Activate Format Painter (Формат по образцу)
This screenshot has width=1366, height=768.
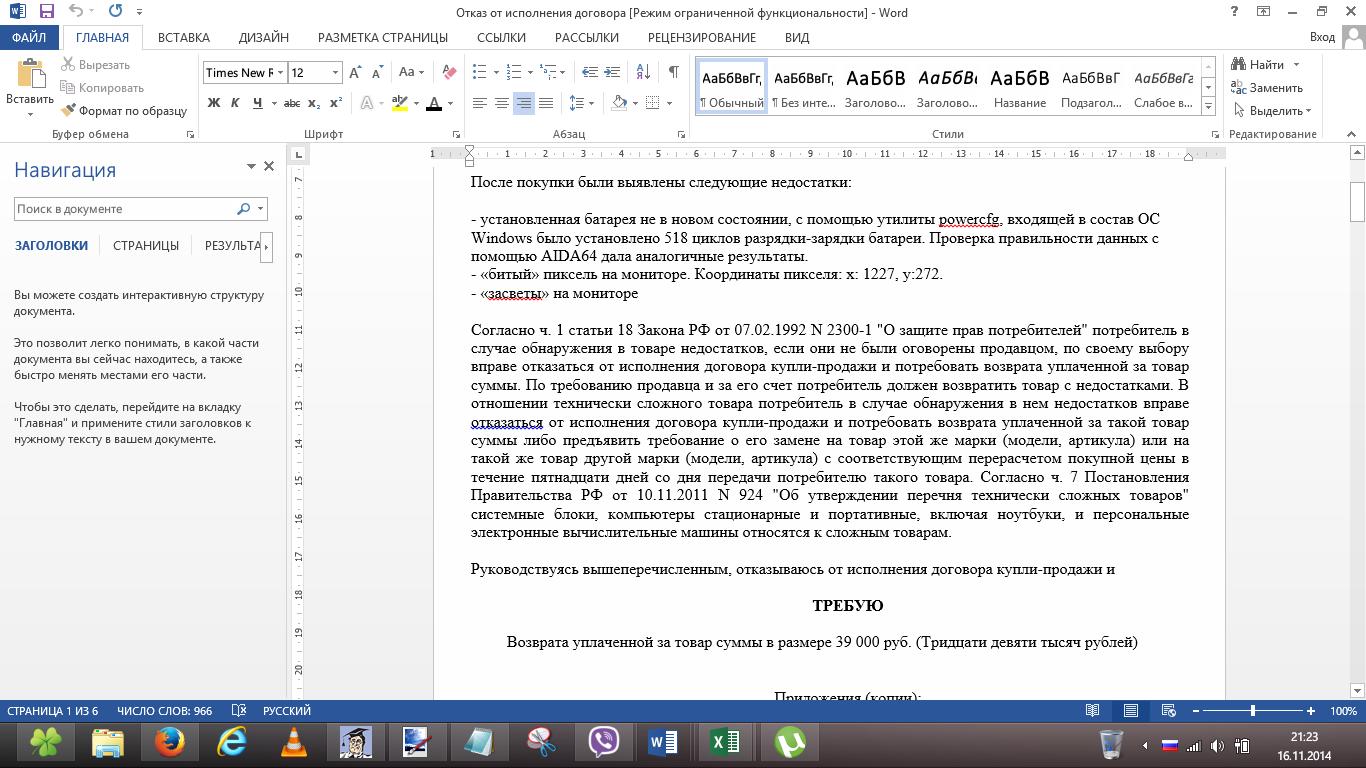124,111
